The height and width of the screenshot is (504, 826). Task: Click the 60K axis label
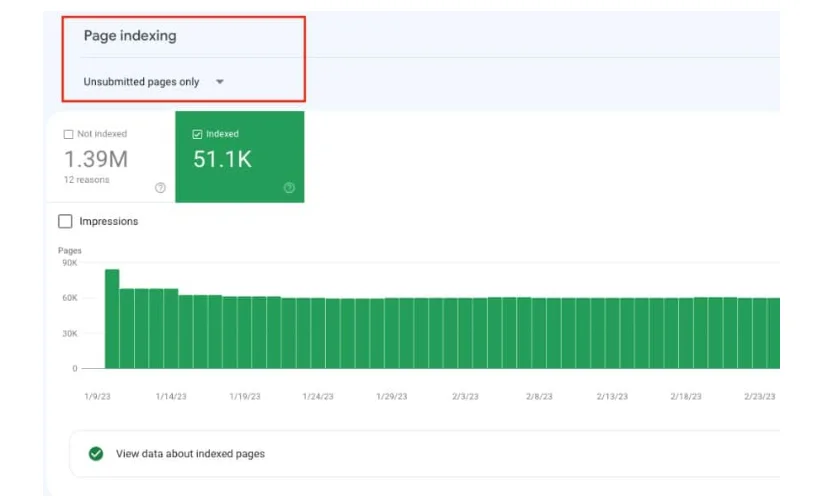tap(70, 298)
